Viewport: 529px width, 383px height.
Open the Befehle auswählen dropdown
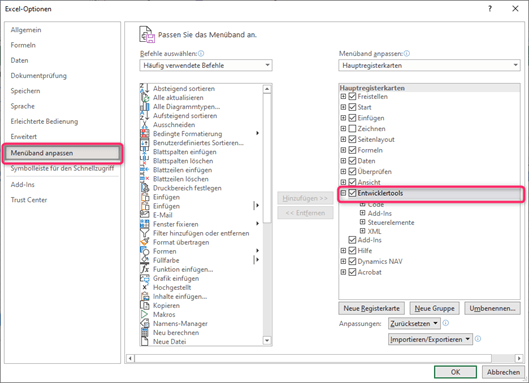point(206,65)
